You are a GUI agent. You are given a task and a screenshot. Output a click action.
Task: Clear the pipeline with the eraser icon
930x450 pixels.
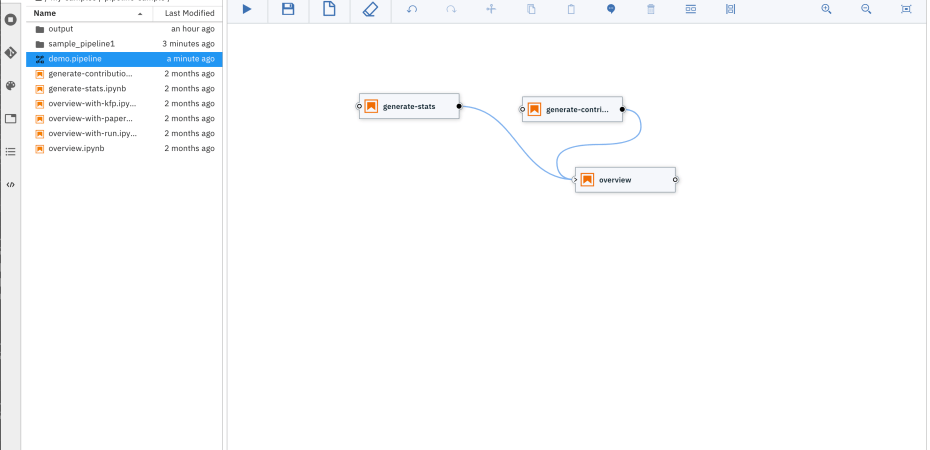click(370, 9)
